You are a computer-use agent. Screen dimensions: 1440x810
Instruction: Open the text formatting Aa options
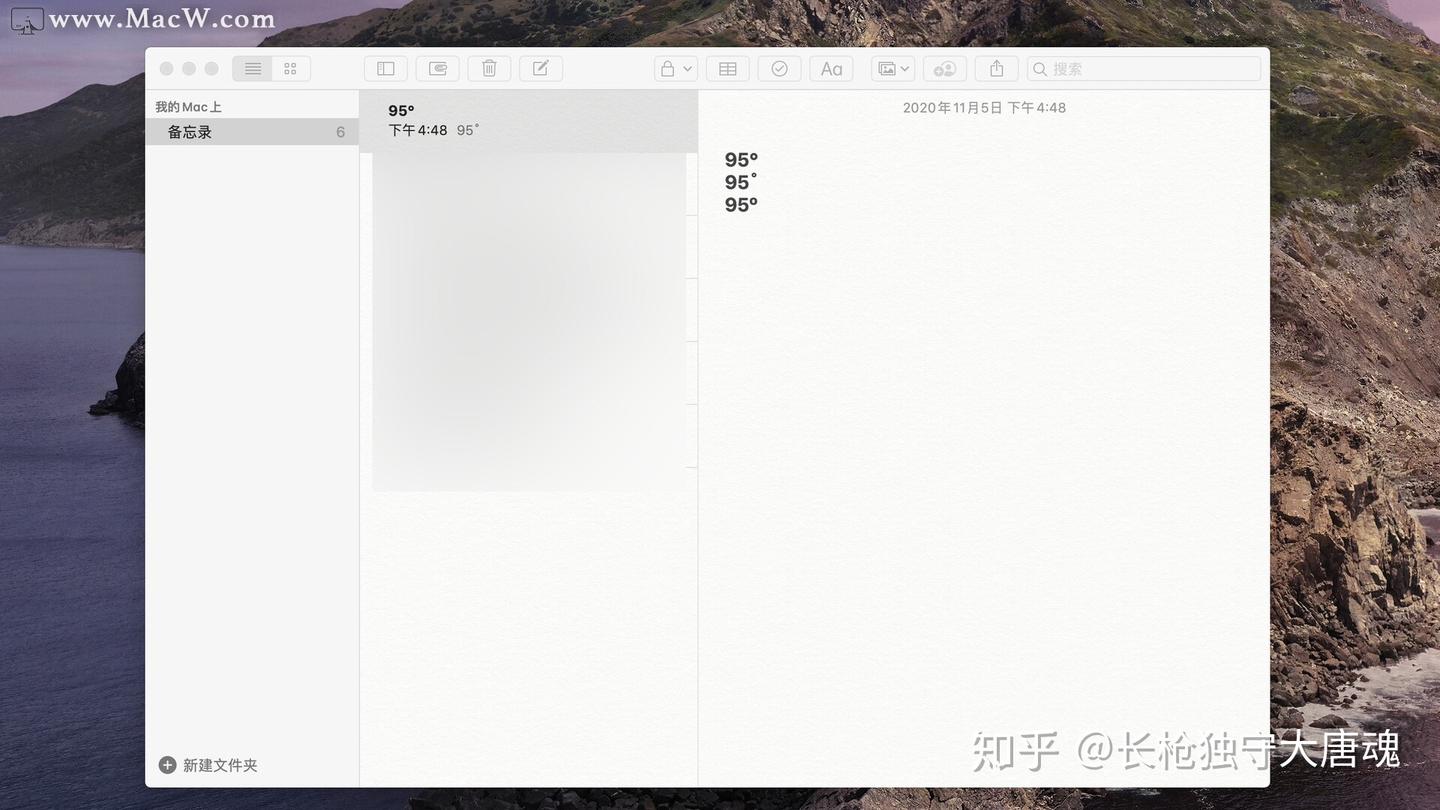pos(831,68)
